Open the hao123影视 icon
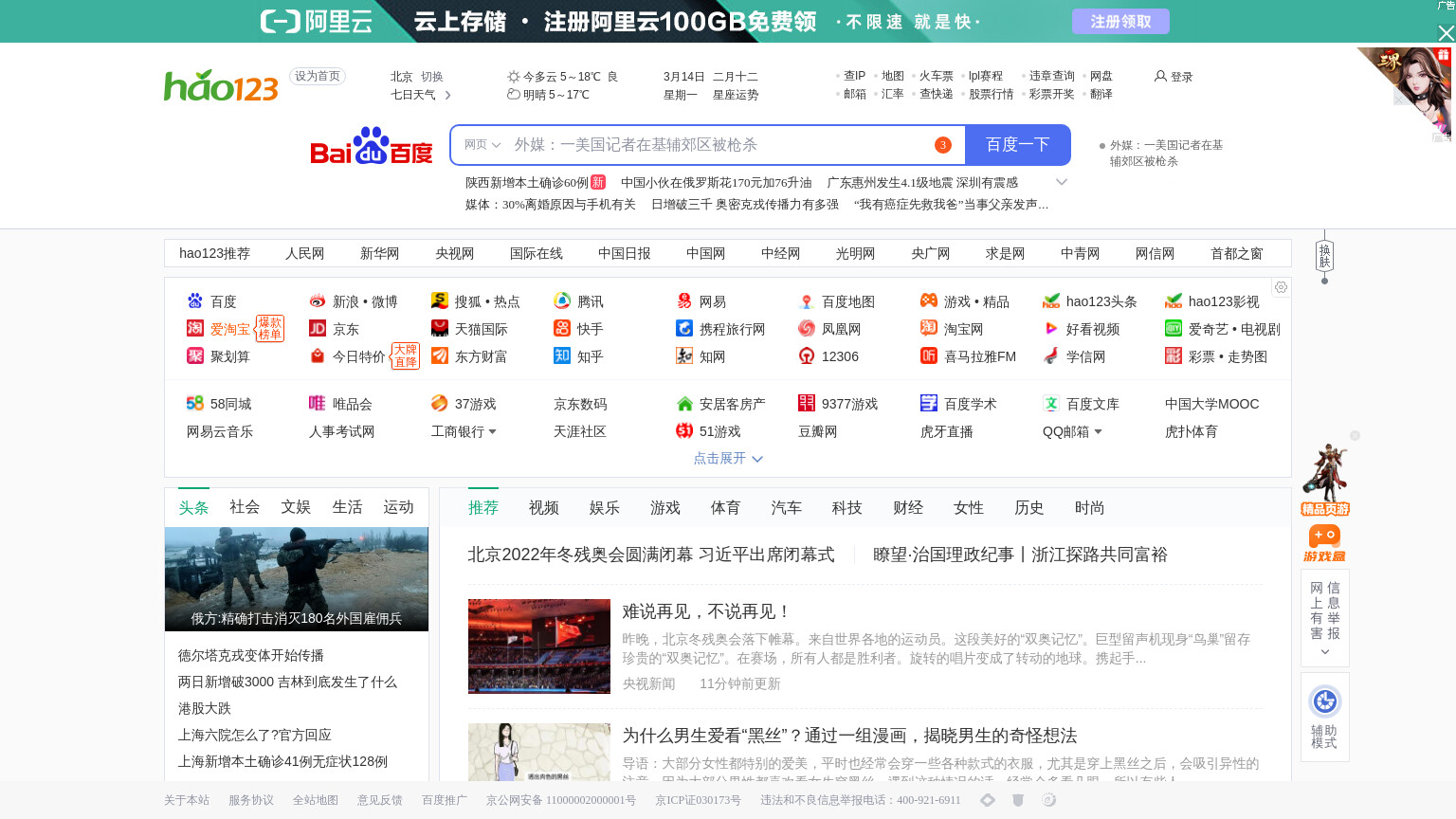The width and height of the screenshot is (1456, 819). coord(1174,300)
